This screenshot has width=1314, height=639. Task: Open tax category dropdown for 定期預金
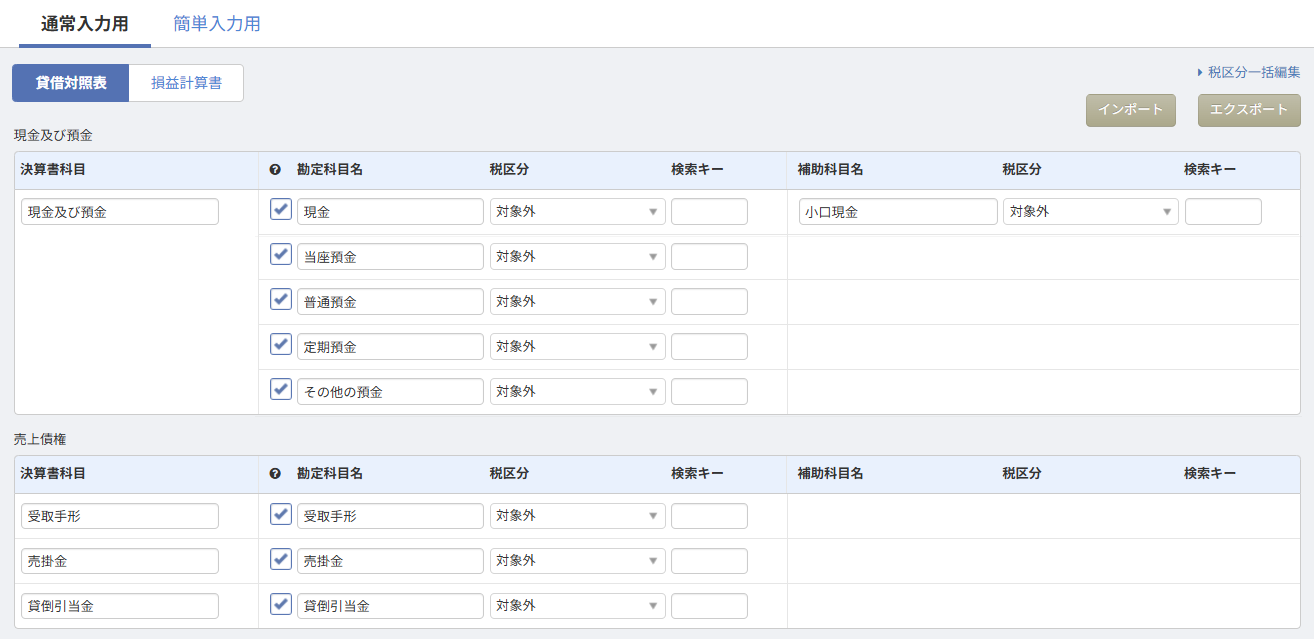click(x=577, y=347)
